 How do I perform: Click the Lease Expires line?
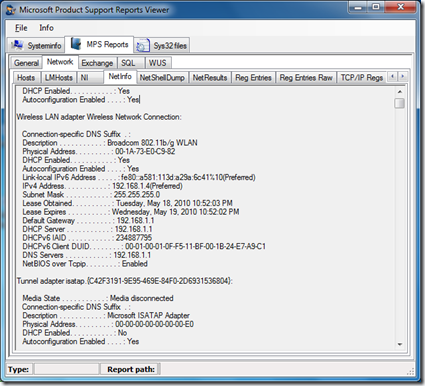click(x=131, y=212)
